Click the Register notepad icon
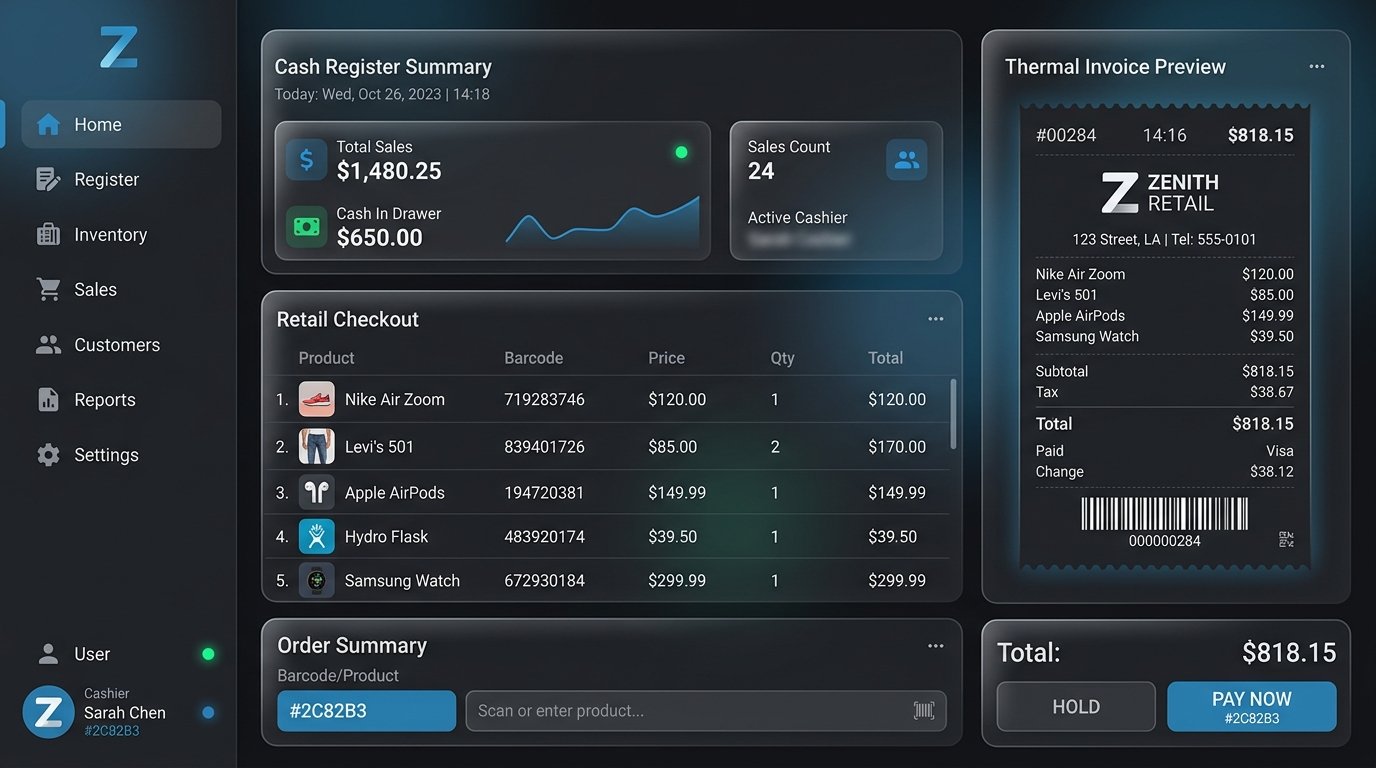 click(48, 179)
